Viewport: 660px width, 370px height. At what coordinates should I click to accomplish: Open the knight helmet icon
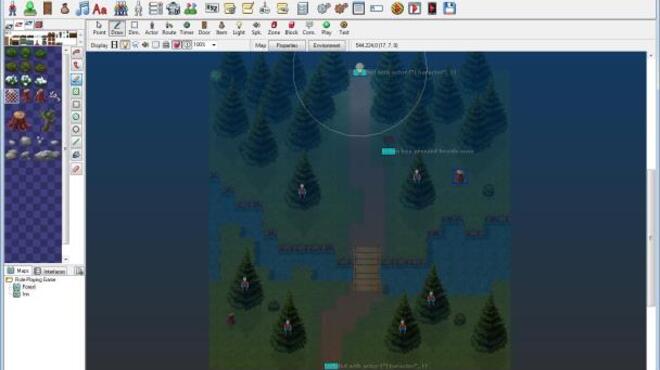[x=173, y=8]
